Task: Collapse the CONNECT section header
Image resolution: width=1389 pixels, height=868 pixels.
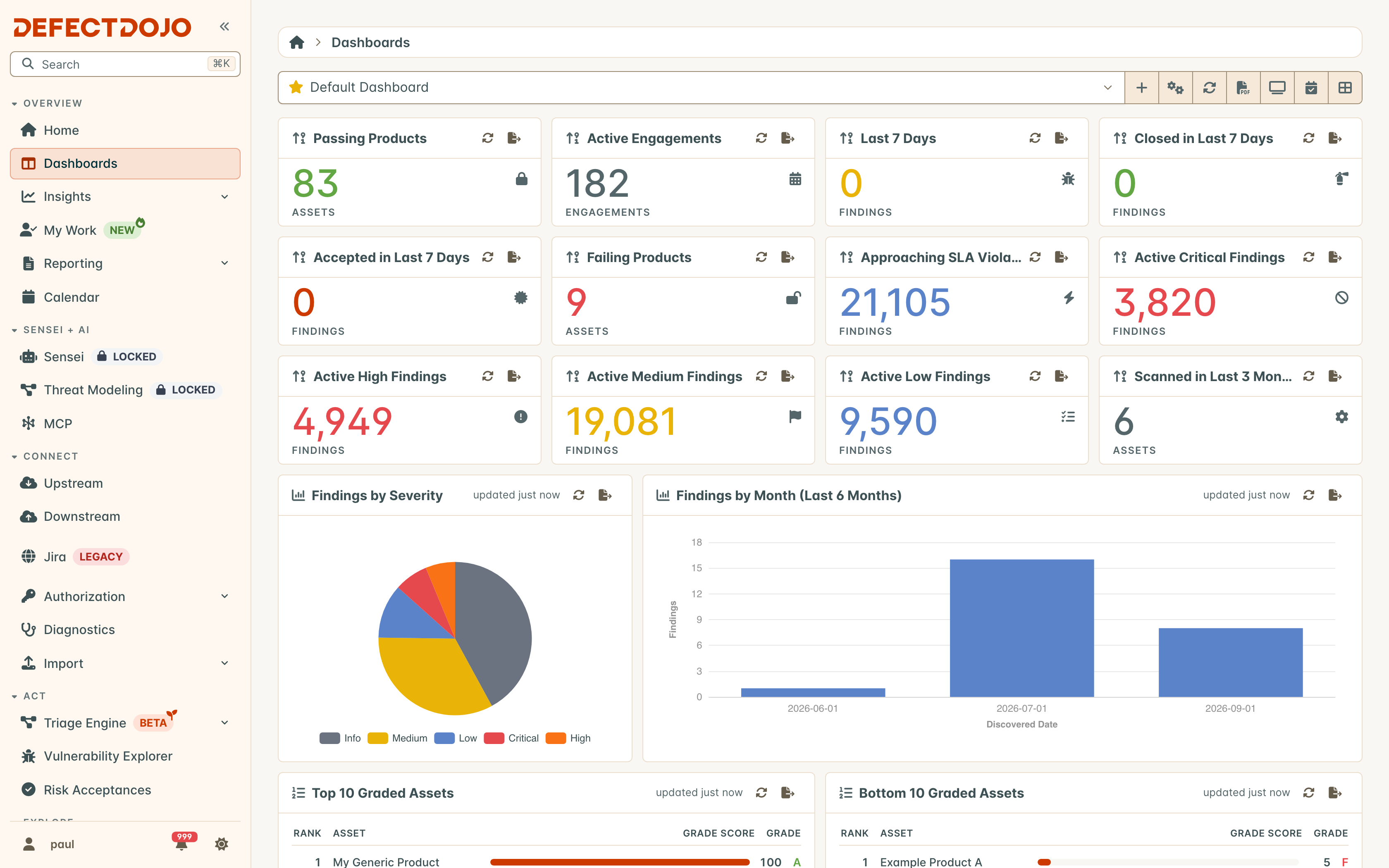Action: click(x=45, y=456)
